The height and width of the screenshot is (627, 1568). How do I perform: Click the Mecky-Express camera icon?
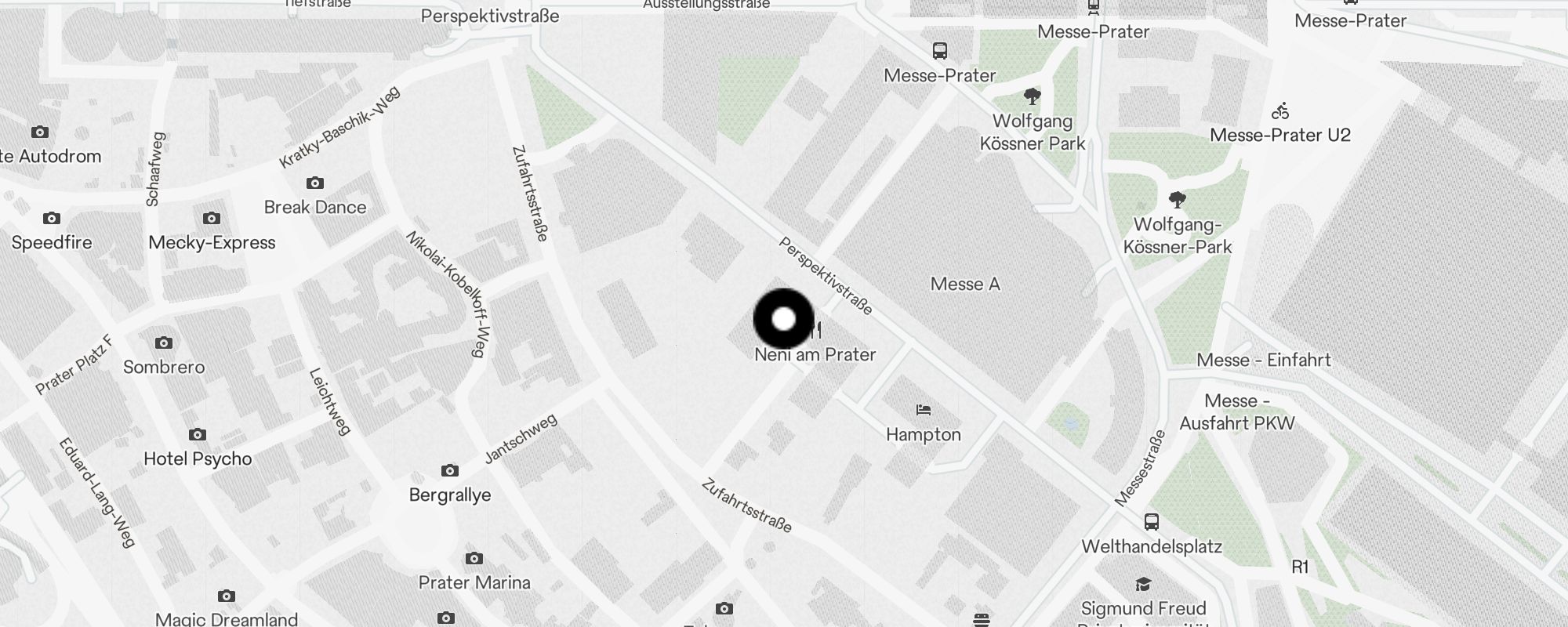pos(212,218)
